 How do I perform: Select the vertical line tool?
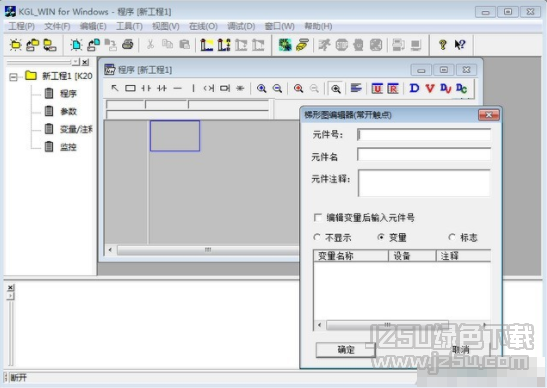(x=193, y=88)
